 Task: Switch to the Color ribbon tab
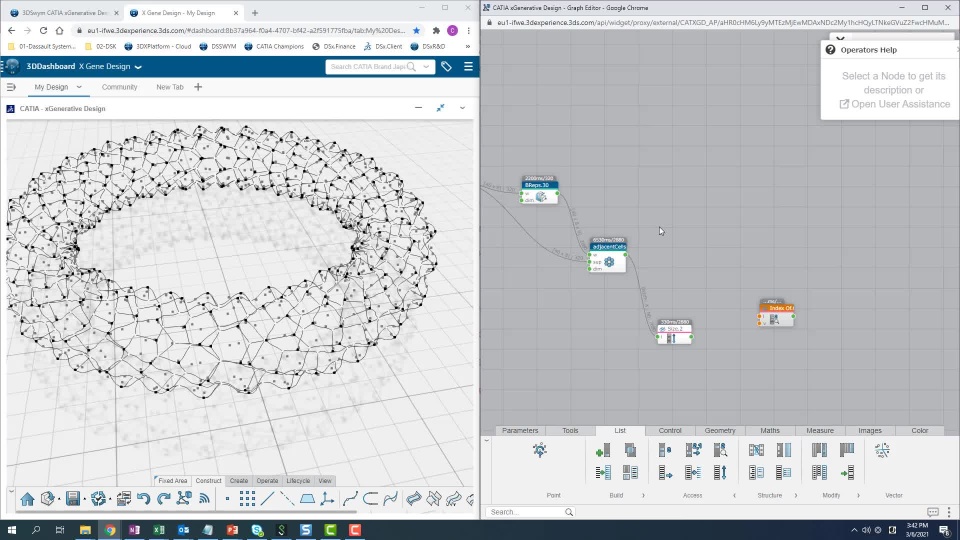[x=920, y=430]
